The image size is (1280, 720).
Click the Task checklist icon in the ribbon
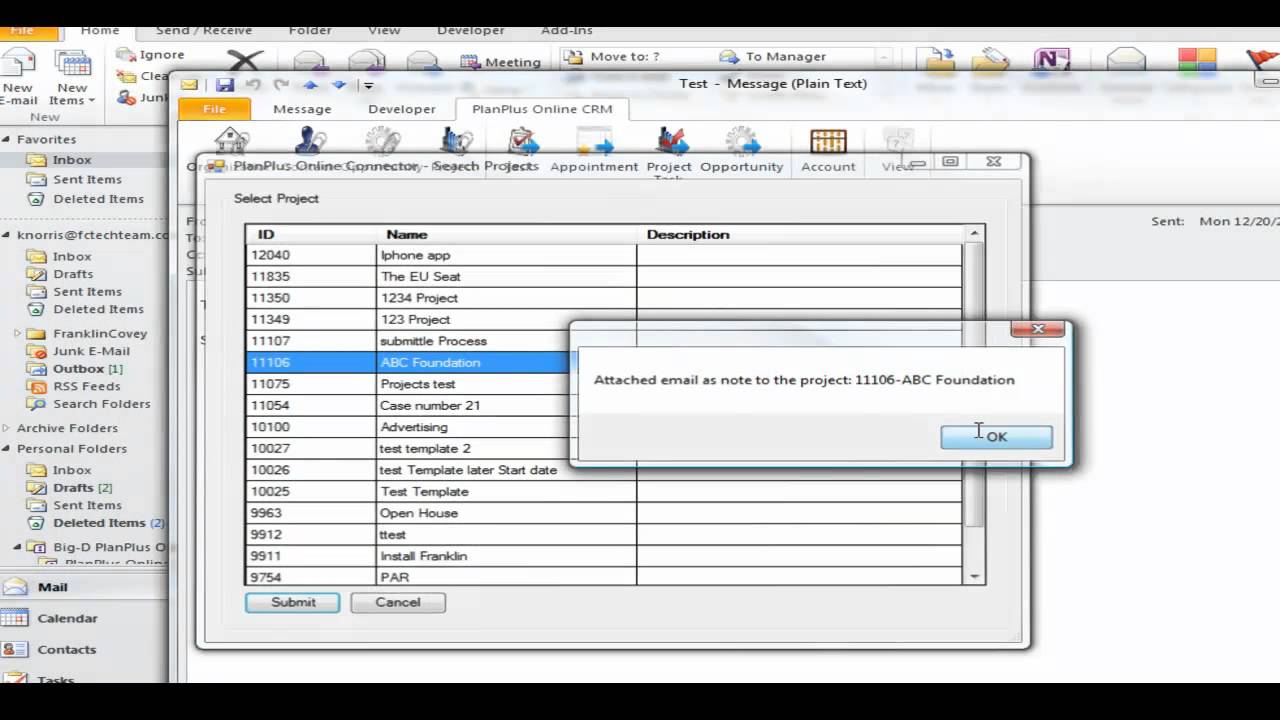(x=522, y=141)
